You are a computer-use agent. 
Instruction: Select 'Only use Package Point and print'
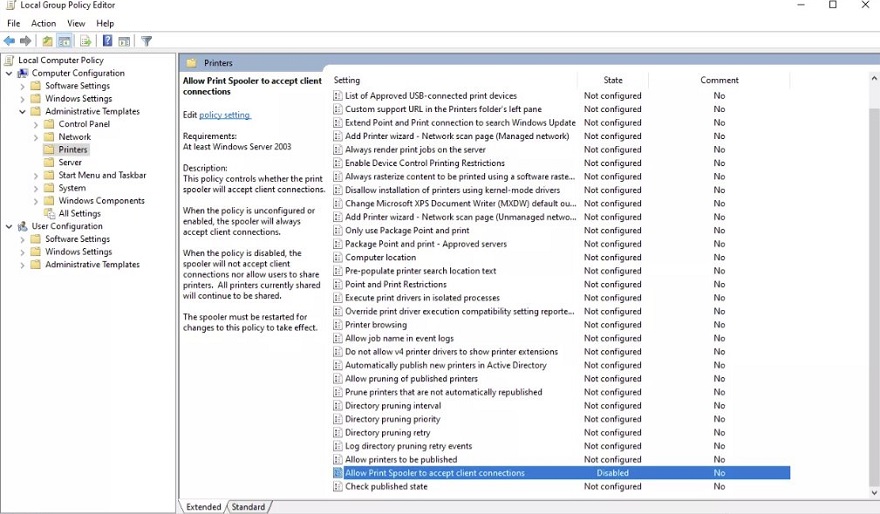pos(407,231)
